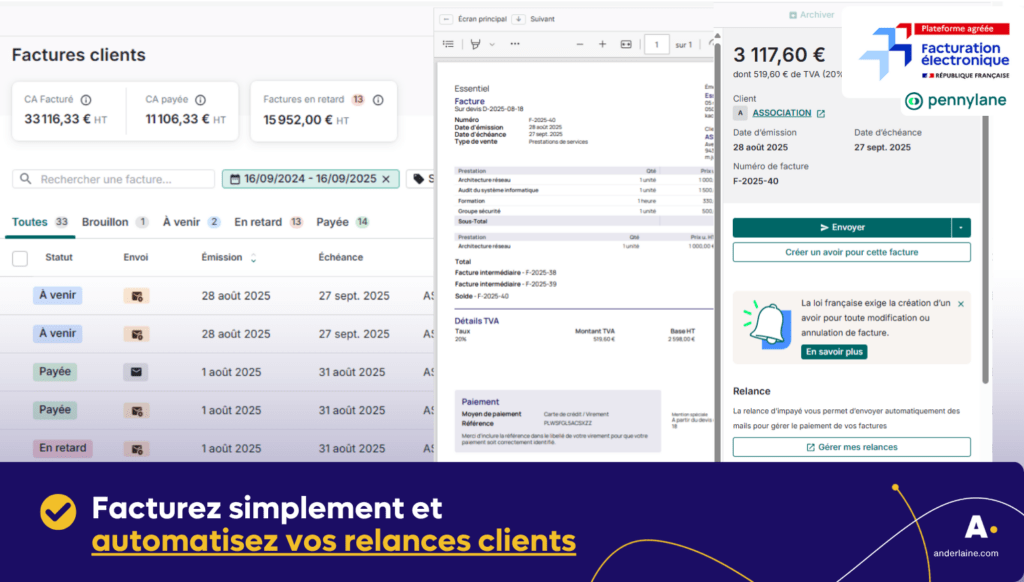1024x582 pixels.
Task: Open the three-dots more options menu
Action: [515, 44]
